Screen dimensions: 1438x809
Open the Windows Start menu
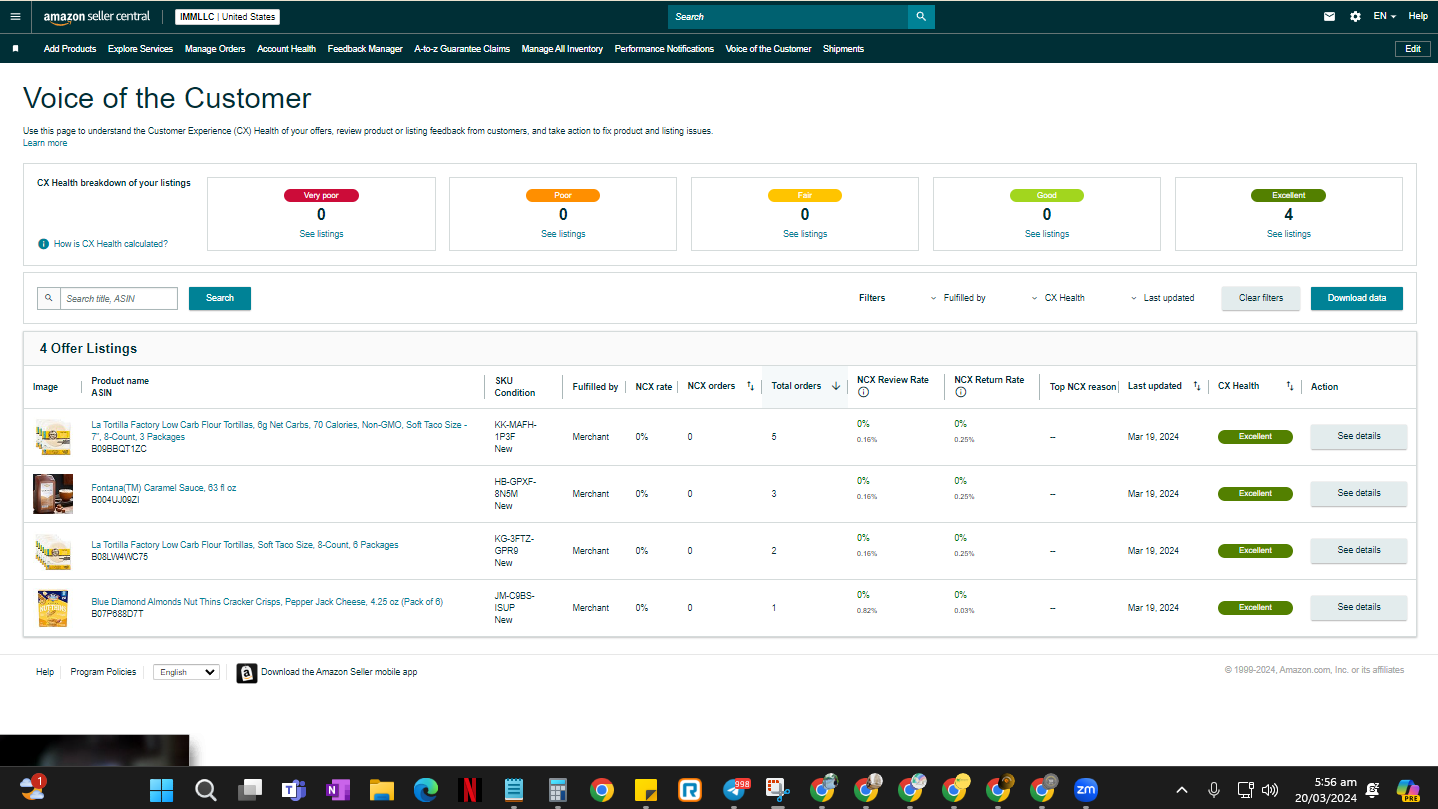161,790
